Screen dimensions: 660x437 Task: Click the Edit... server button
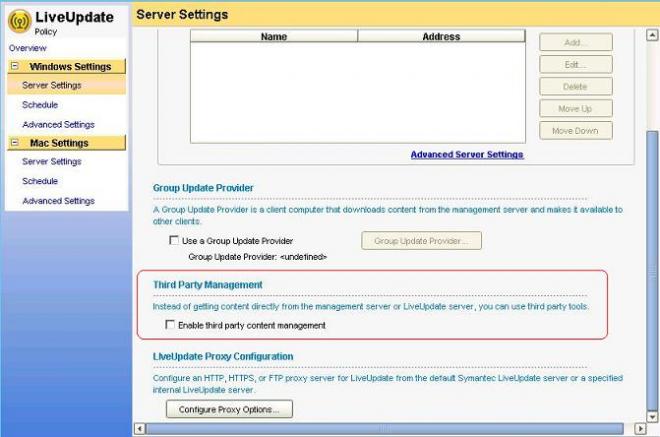[575, 64]
